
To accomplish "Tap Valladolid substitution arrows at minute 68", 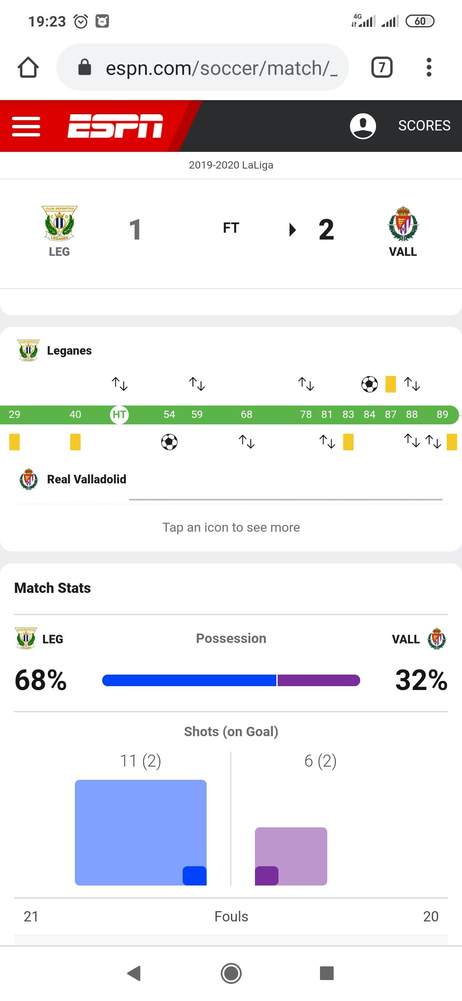I will coord(247,441).
